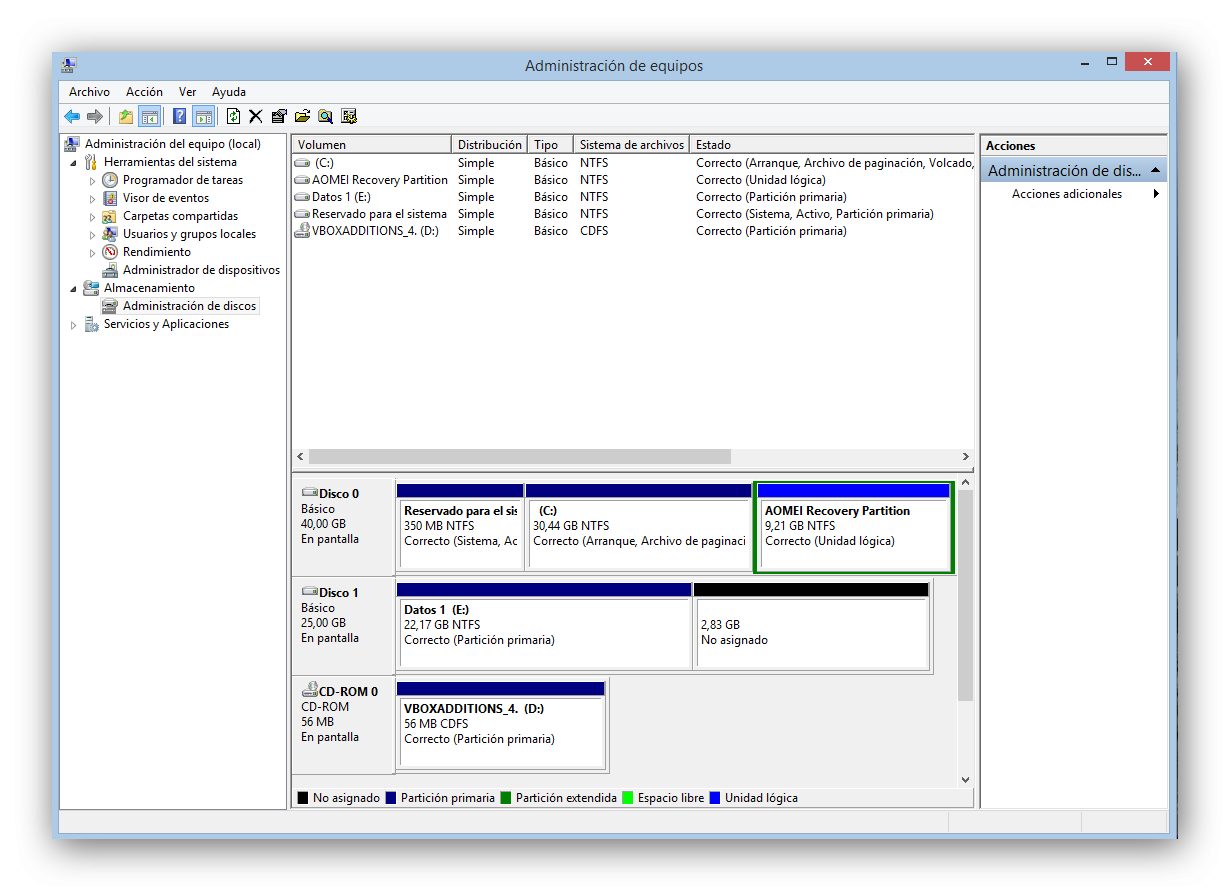
Task: Expand Servicios y Aplicaciones node arrow
Action: coord(73,325)
